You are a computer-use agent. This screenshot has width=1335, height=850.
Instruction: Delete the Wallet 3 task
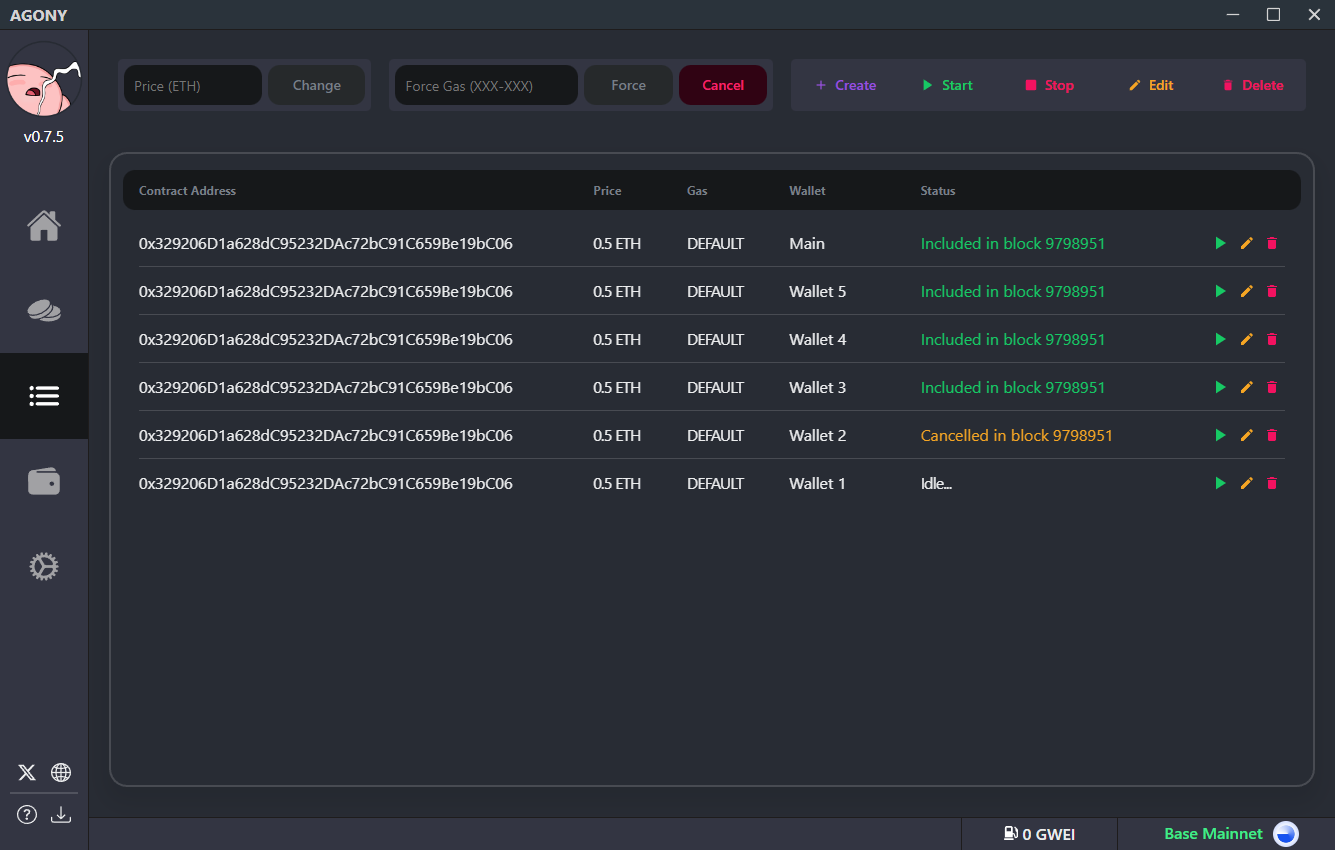point(1272,387)
